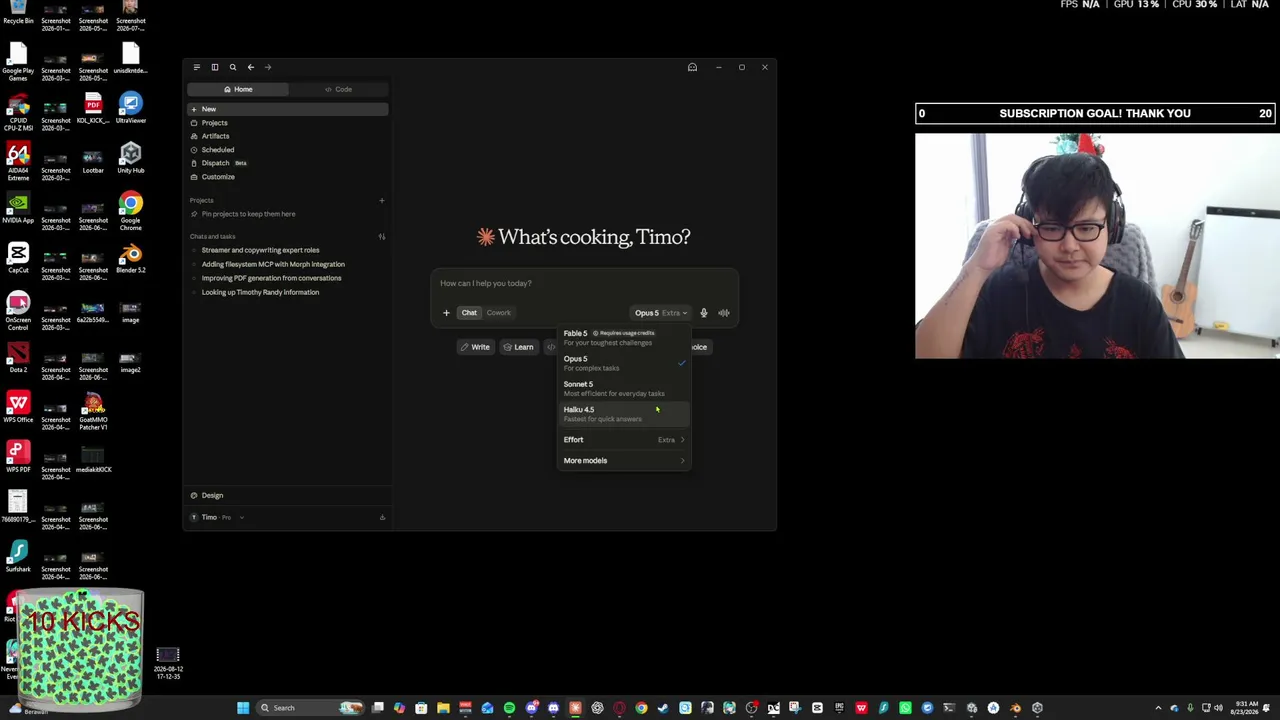
Task: Select the Cowork mode toggle
Action: pyautogui.click(x=498, y=313)
